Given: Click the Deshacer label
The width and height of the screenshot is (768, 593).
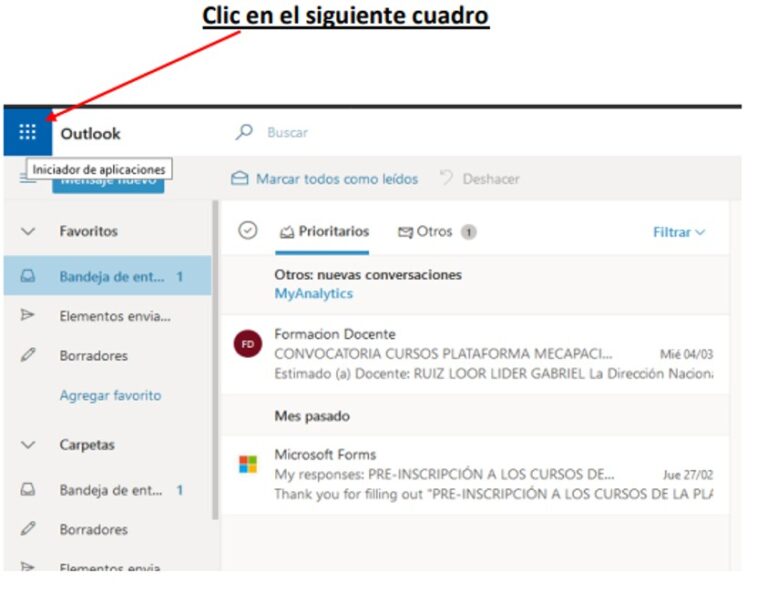Looking at the screenshot, I should (491, 179).
